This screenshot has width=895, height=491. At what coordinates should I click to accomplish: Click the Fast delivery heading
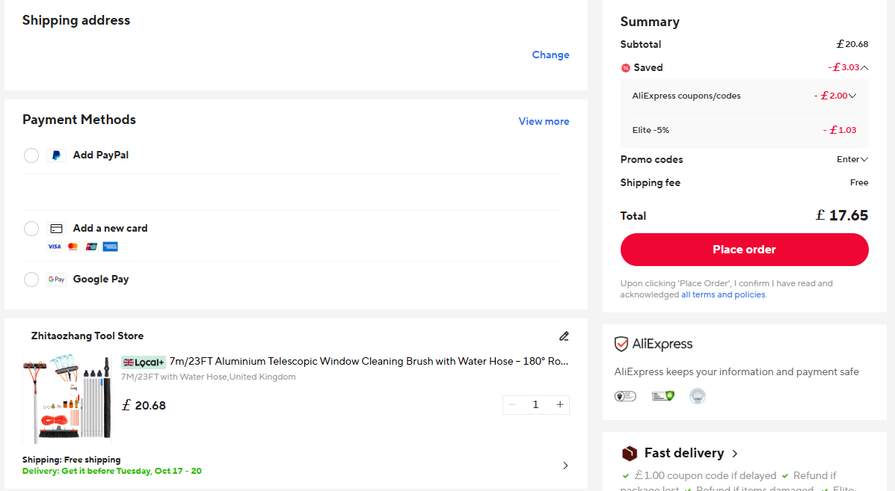(684, 453)
